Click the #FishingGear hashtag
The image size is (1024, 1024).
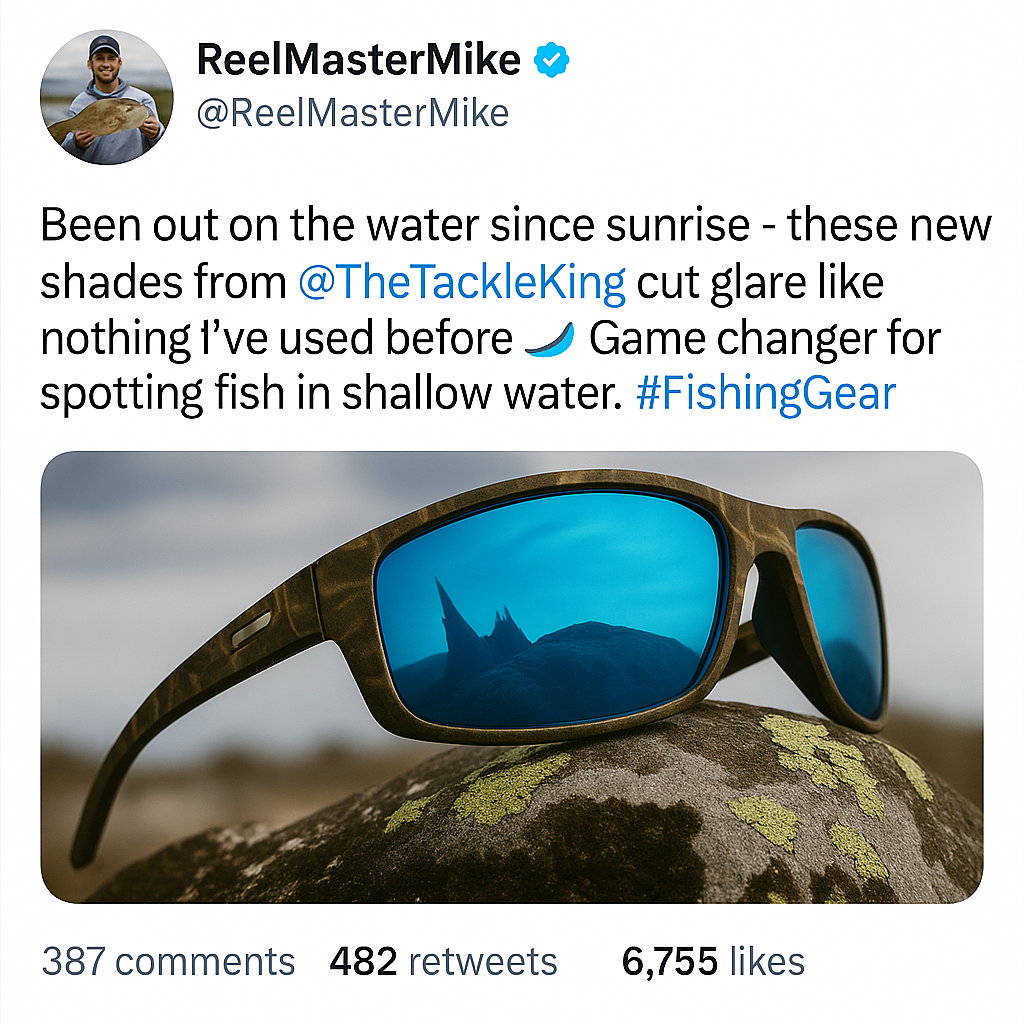point(766,395)
